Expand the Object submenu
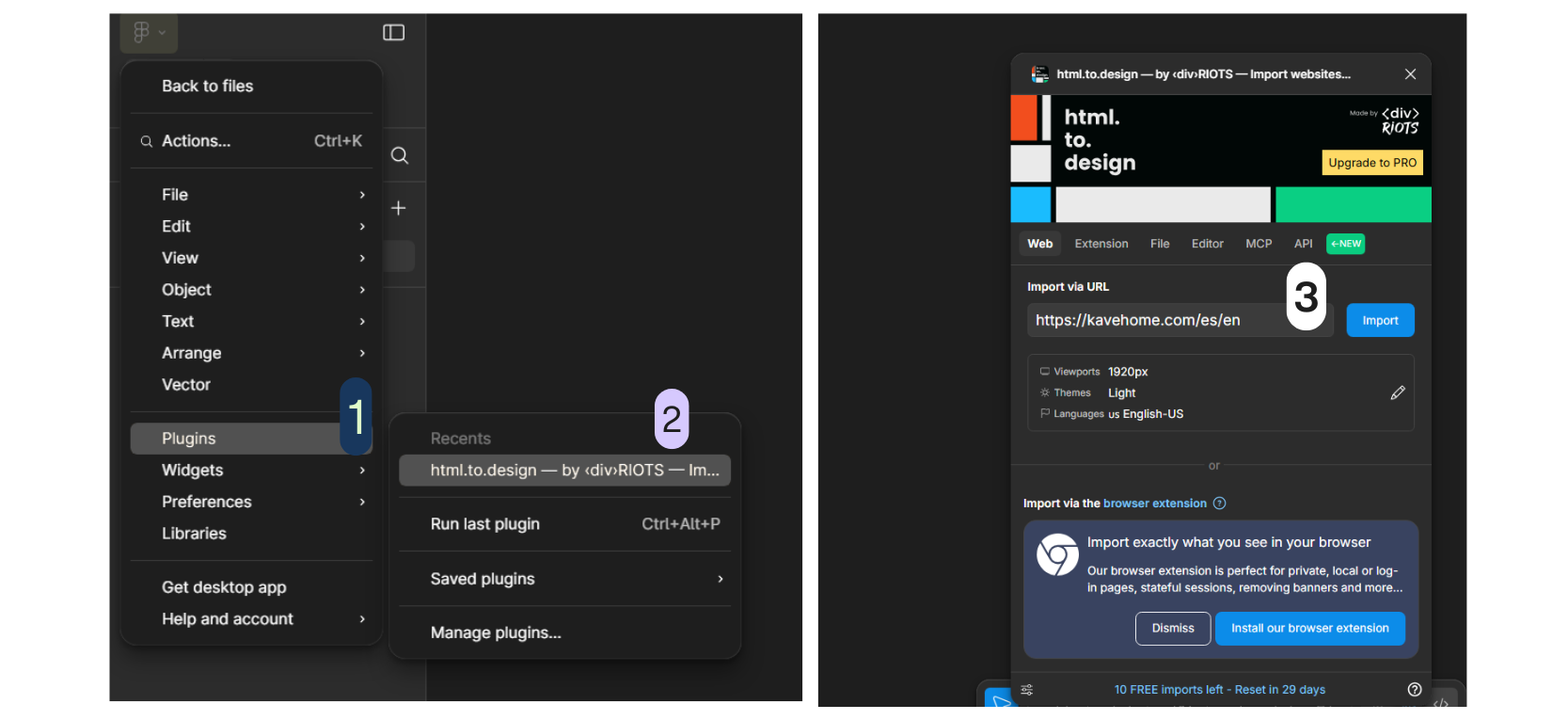 (251, 290)
